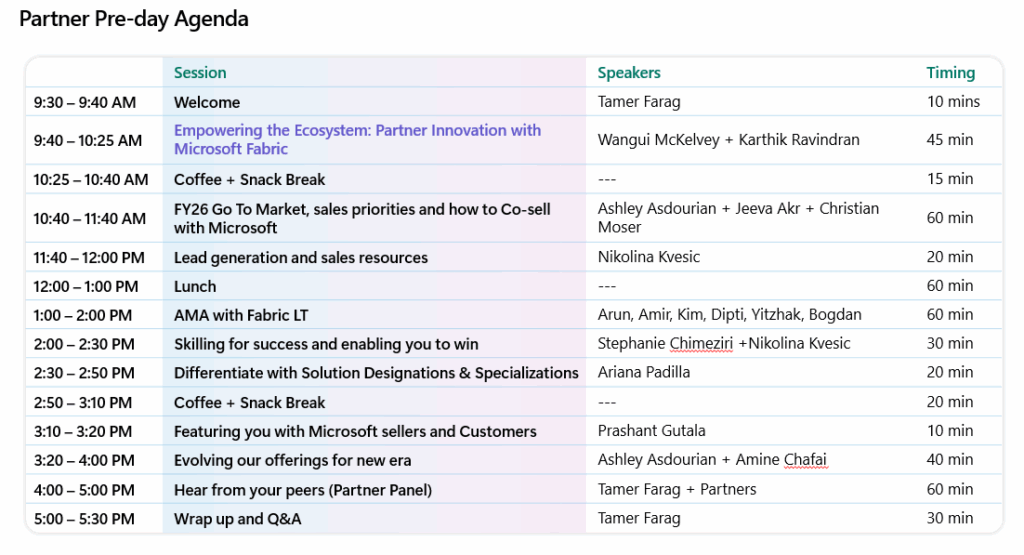
Task: Select the Session column header
Action: pos(200,73)
